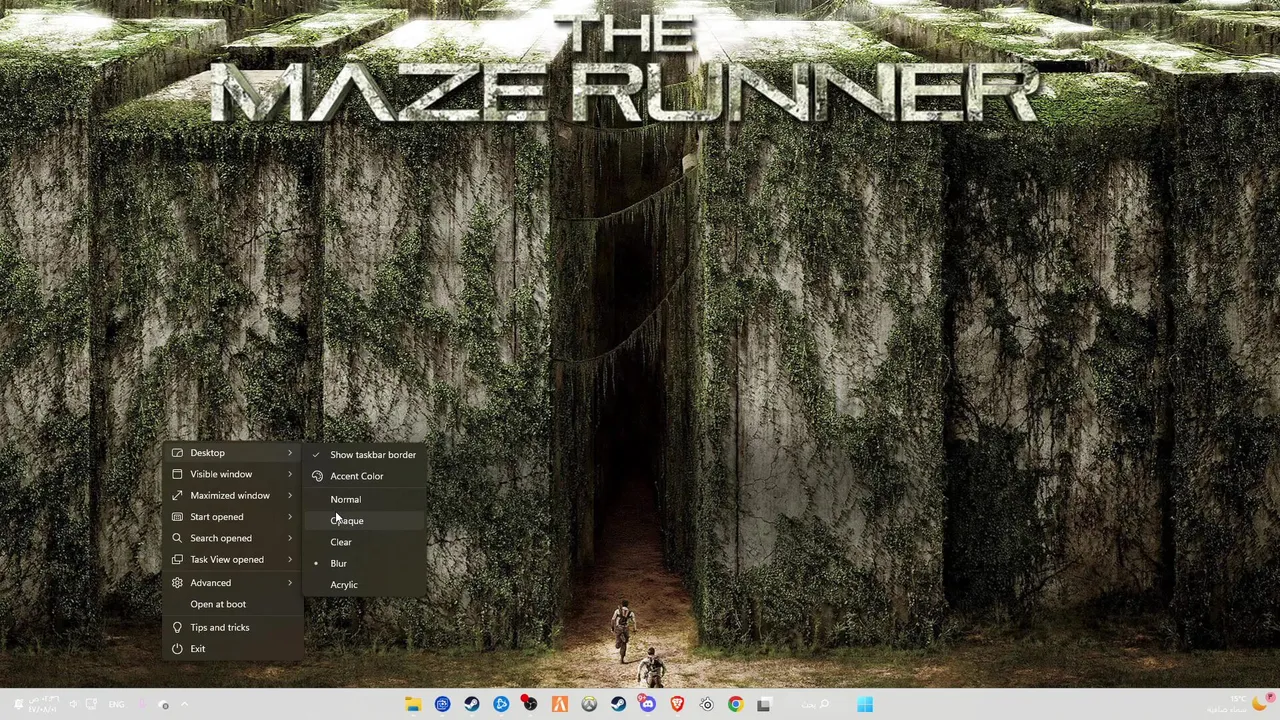Click the pink tray app icon

(142, 704)
